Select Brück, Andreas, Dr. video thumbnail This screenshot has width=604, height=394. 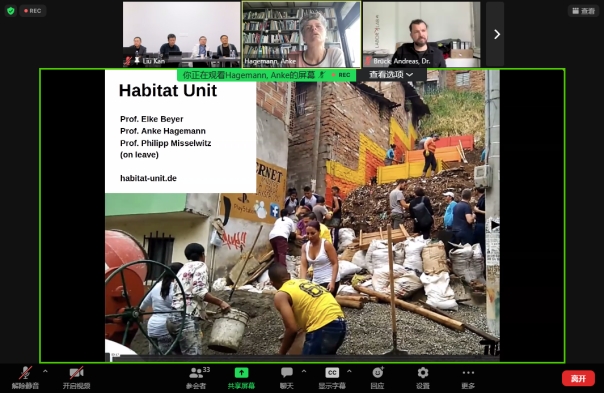click(x=422, y=34)
